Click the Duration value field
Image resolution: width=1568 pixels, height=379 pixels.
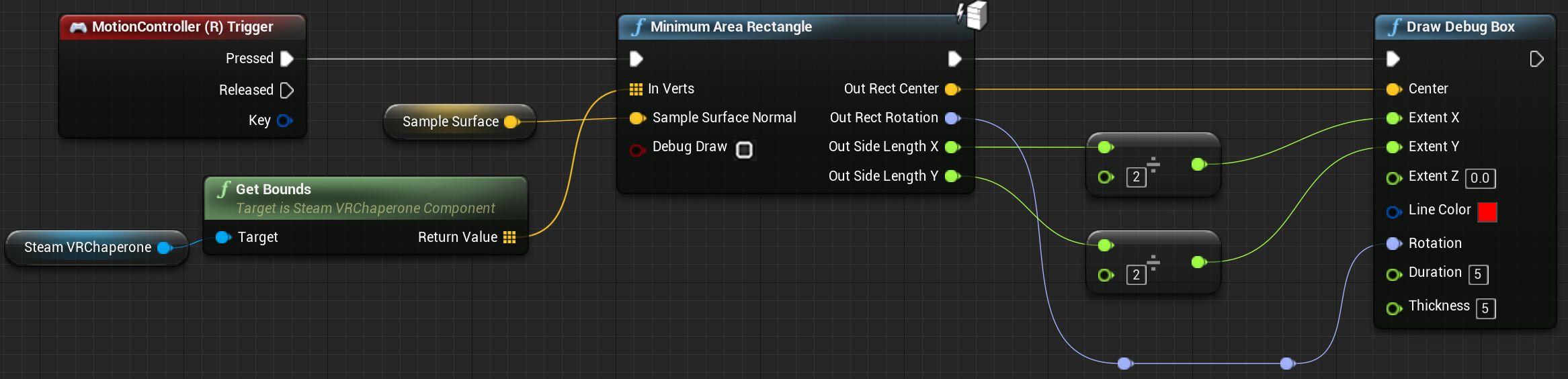pyautogui.click(x=1478, y=274)
